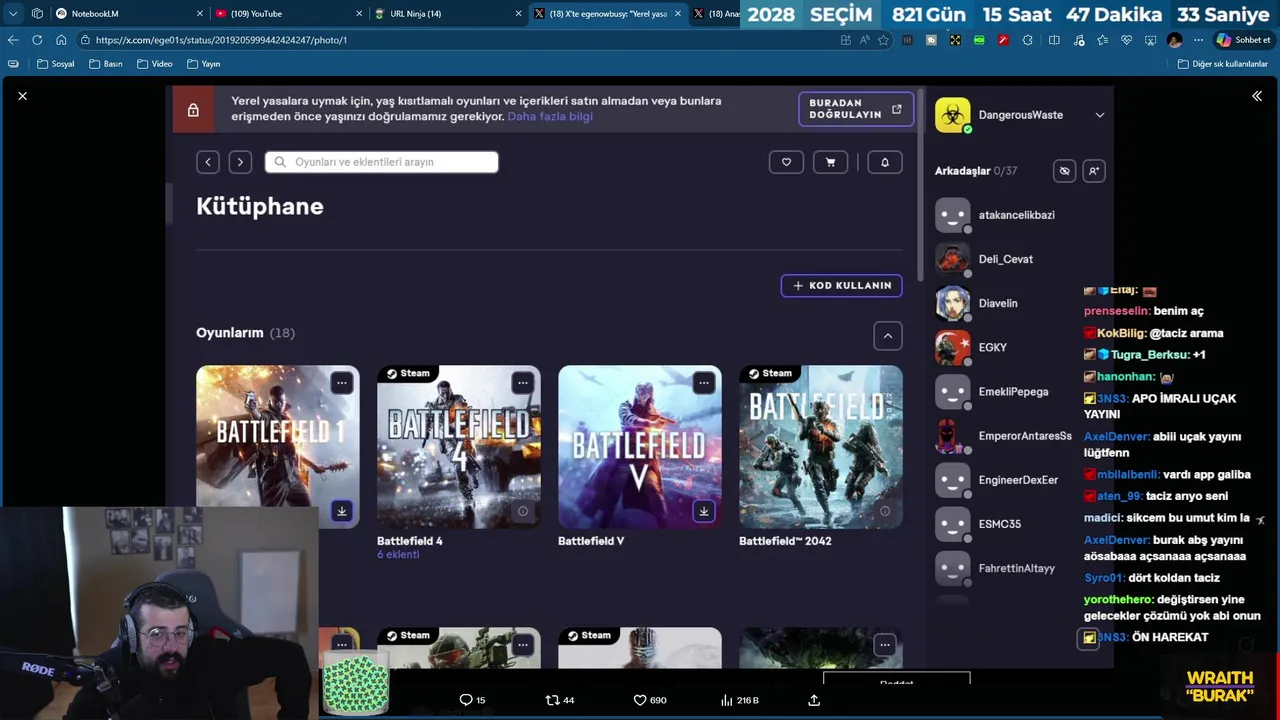Open the Sohbet et Copilot button
Image resolution: width=1280 pixels, height=720 pixels.
[x=1243, y=40]
